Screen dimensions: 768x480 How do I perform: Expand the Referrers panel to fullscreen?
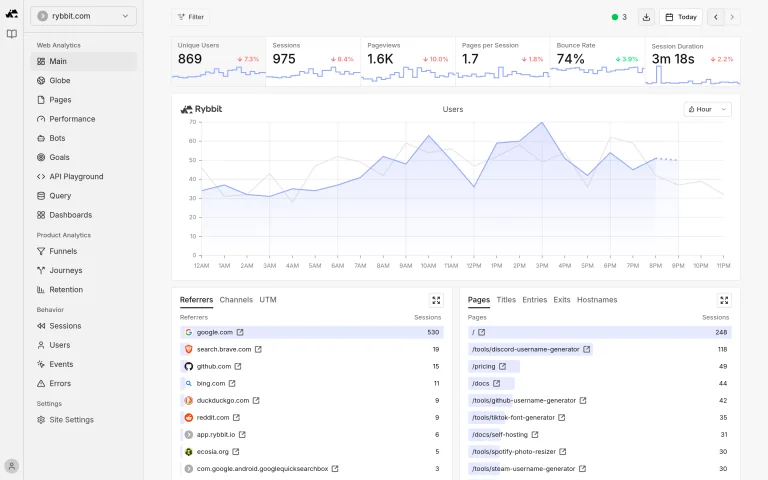click(436, 300)
